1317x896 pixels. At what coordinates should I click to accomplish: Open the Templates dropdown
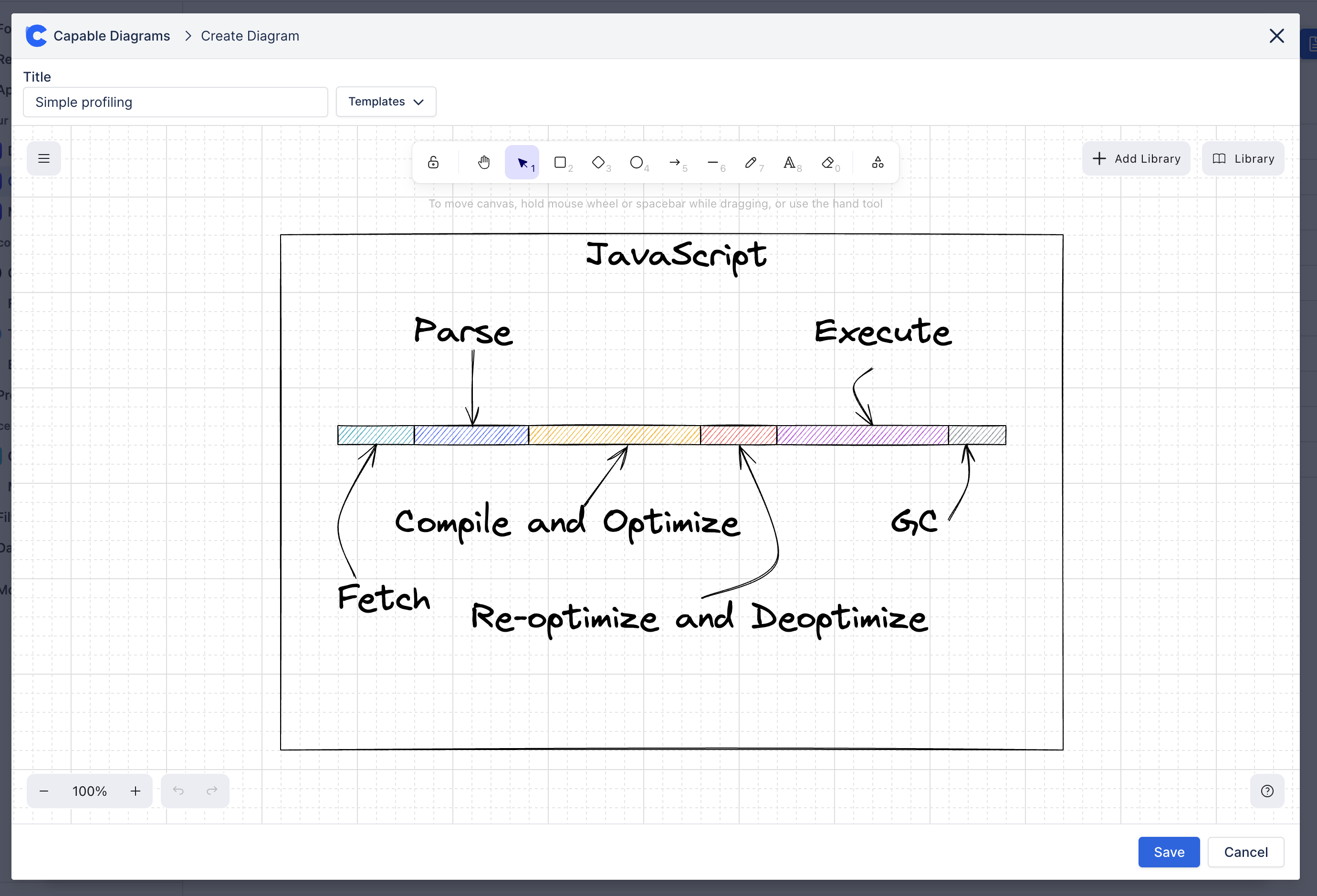(386, 102)
